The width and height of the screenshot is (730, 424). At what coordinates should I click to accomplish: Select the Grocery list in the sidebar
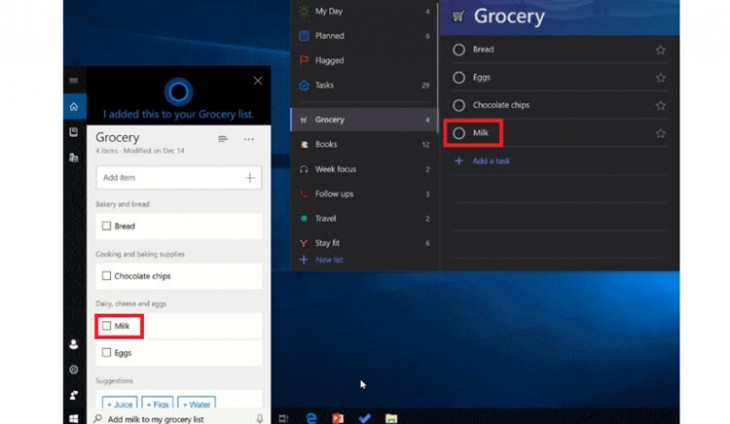point(364,120)
